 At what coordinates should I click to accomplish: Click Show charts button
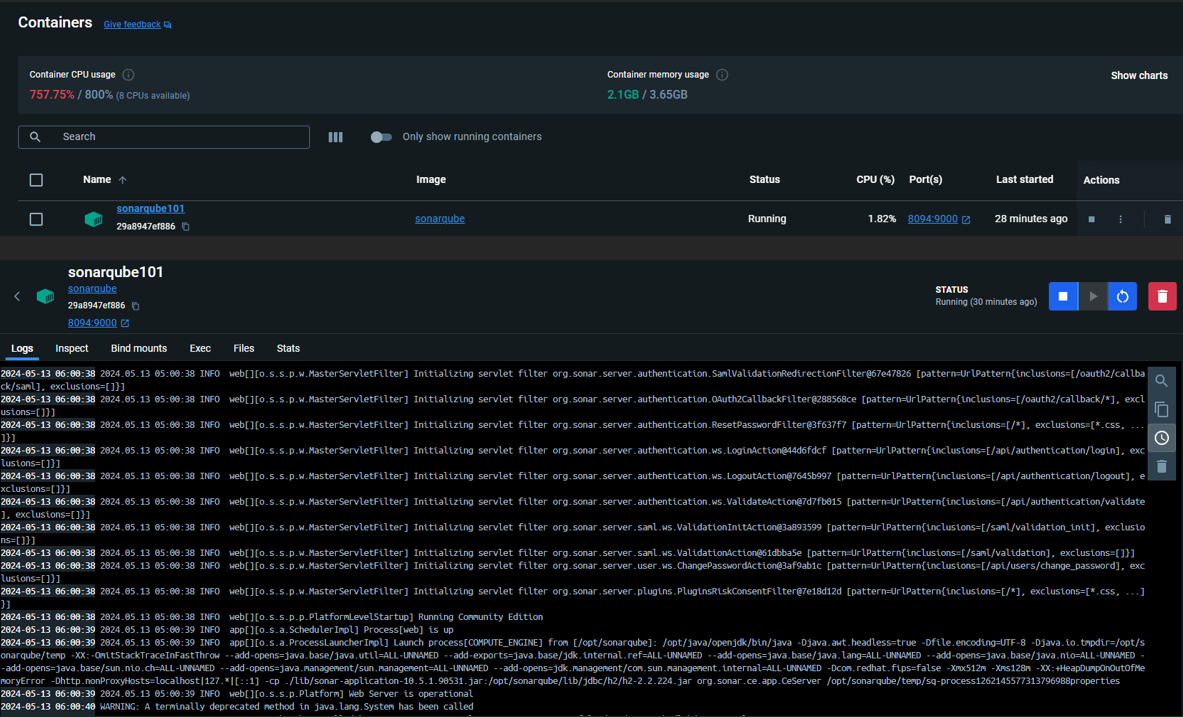(x=1139, y=75)
